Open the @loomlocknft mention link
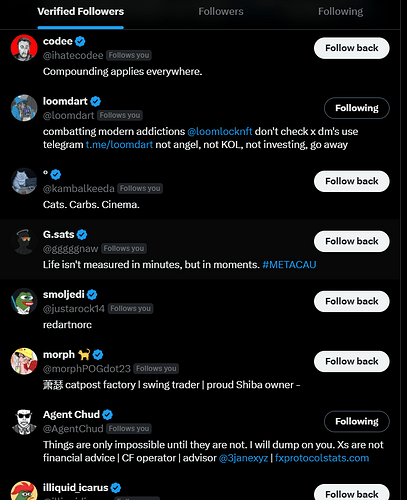Image resolution: width=407 pixels, height=500 pixels. pos(220,131)
